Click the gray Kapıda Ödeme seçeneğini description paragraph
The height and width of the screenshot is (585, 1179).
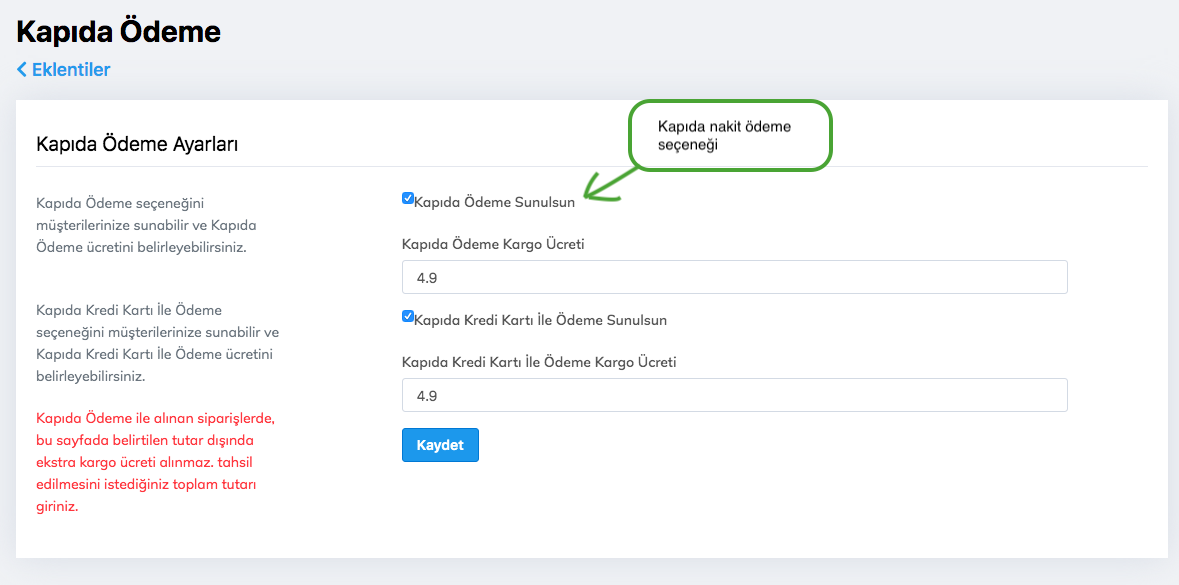tap(140, 225)
